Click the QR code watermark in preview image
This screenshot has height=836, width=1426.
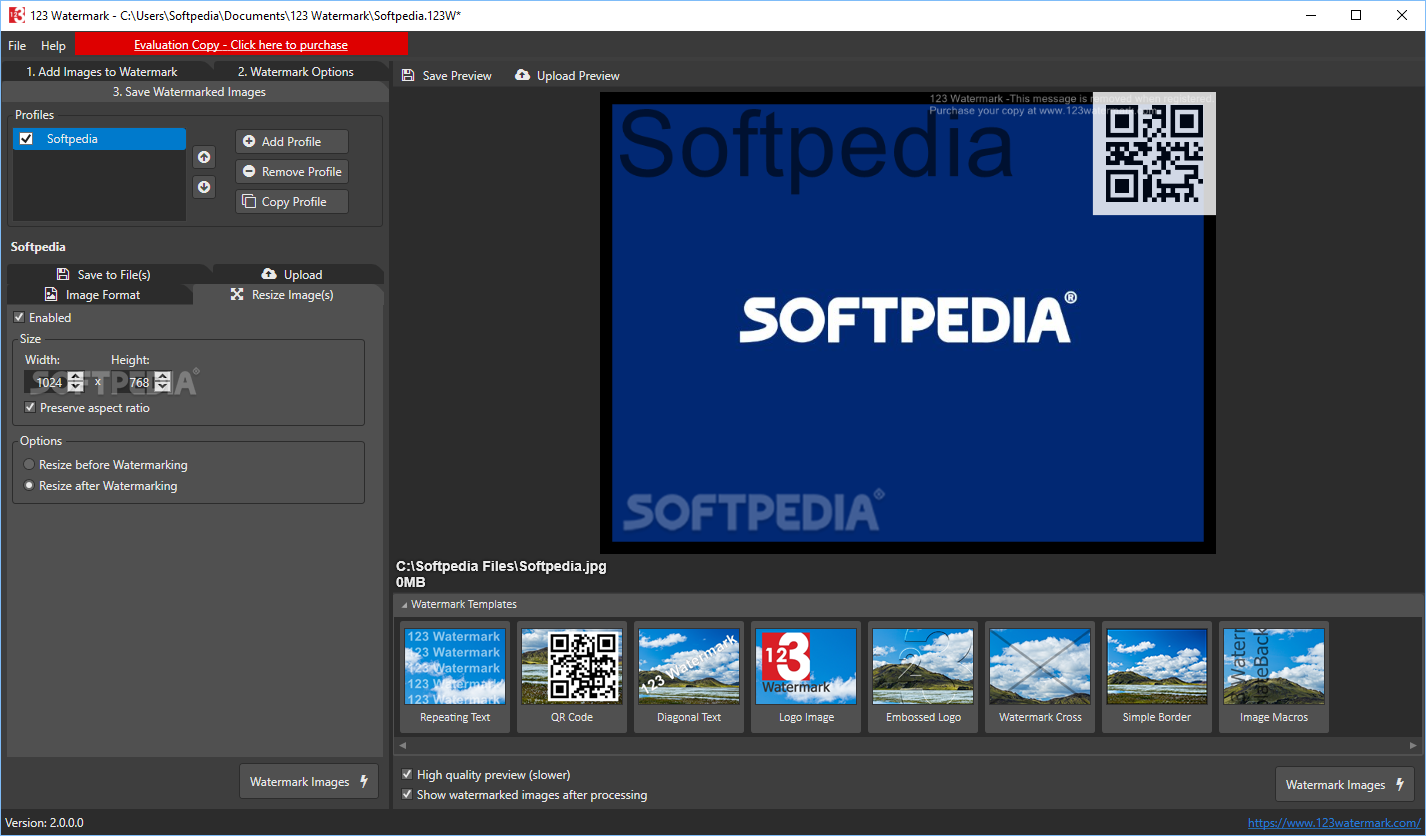coord(1154,153)
